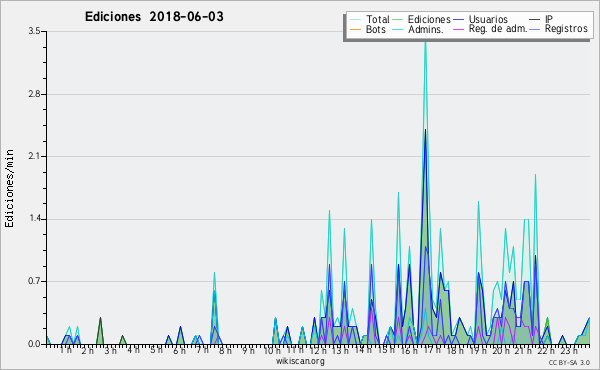Click the 1.4 value on the y-axis
Image resolution: width=600 pixels, height=370 pixels.
(34, 219)
